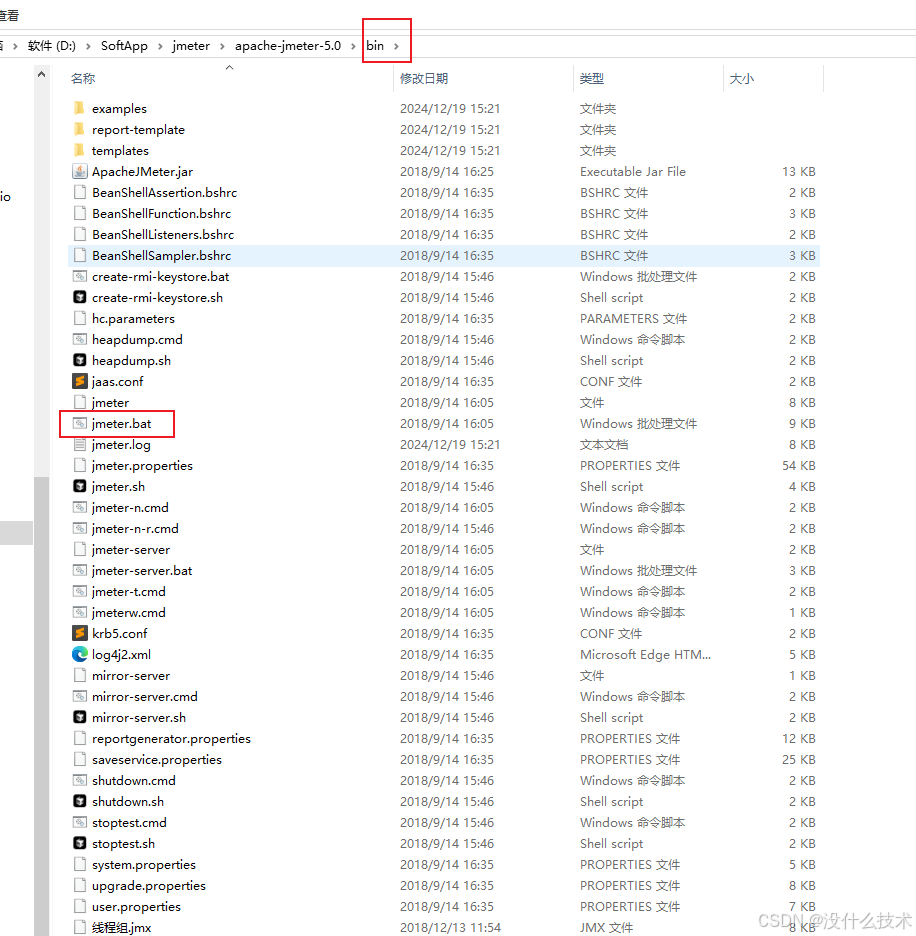Select the report-template folder icon
The image size is (916, 936).
tap(79, 129)
